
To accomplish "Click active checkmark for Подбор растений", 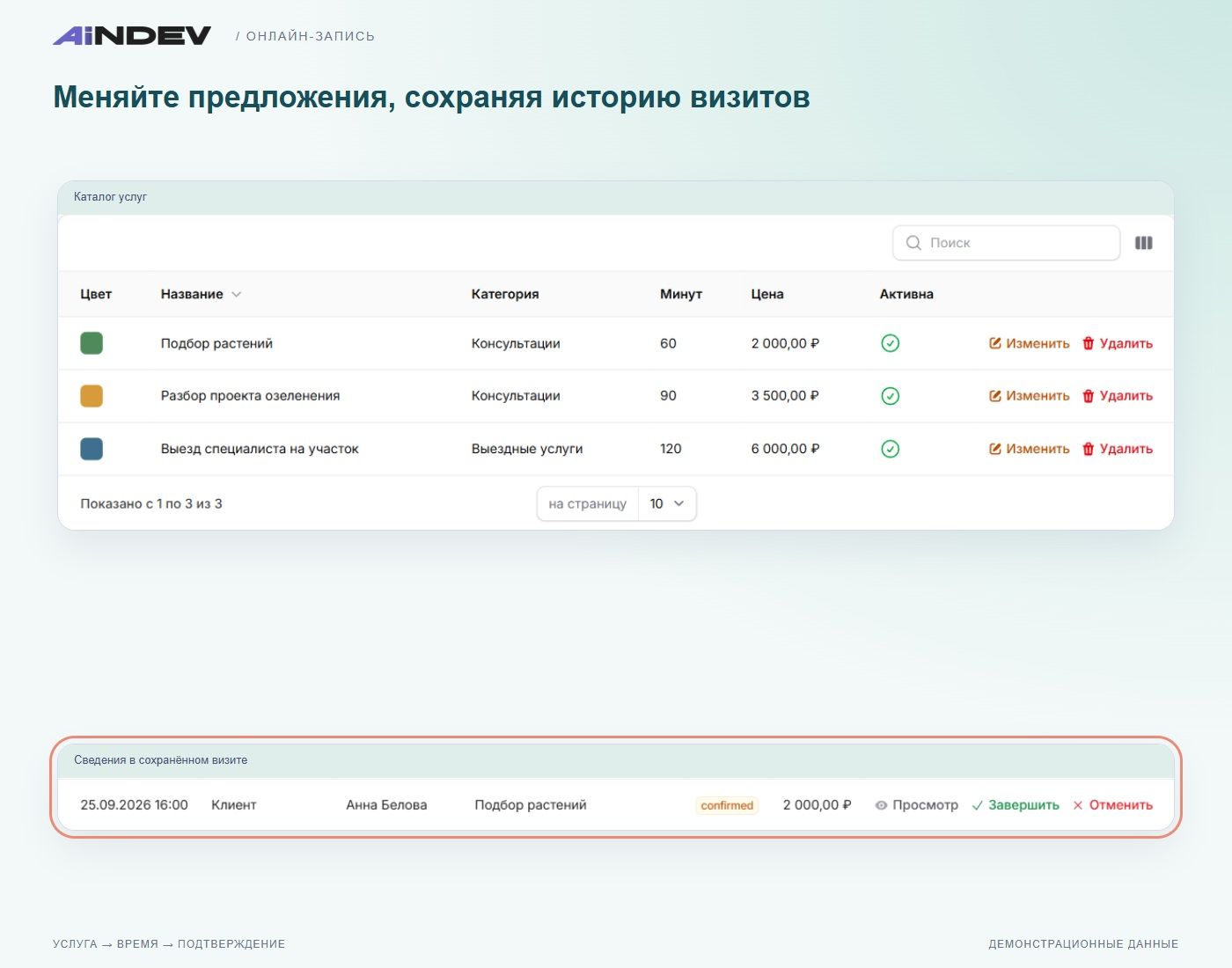I will (890, 343).
